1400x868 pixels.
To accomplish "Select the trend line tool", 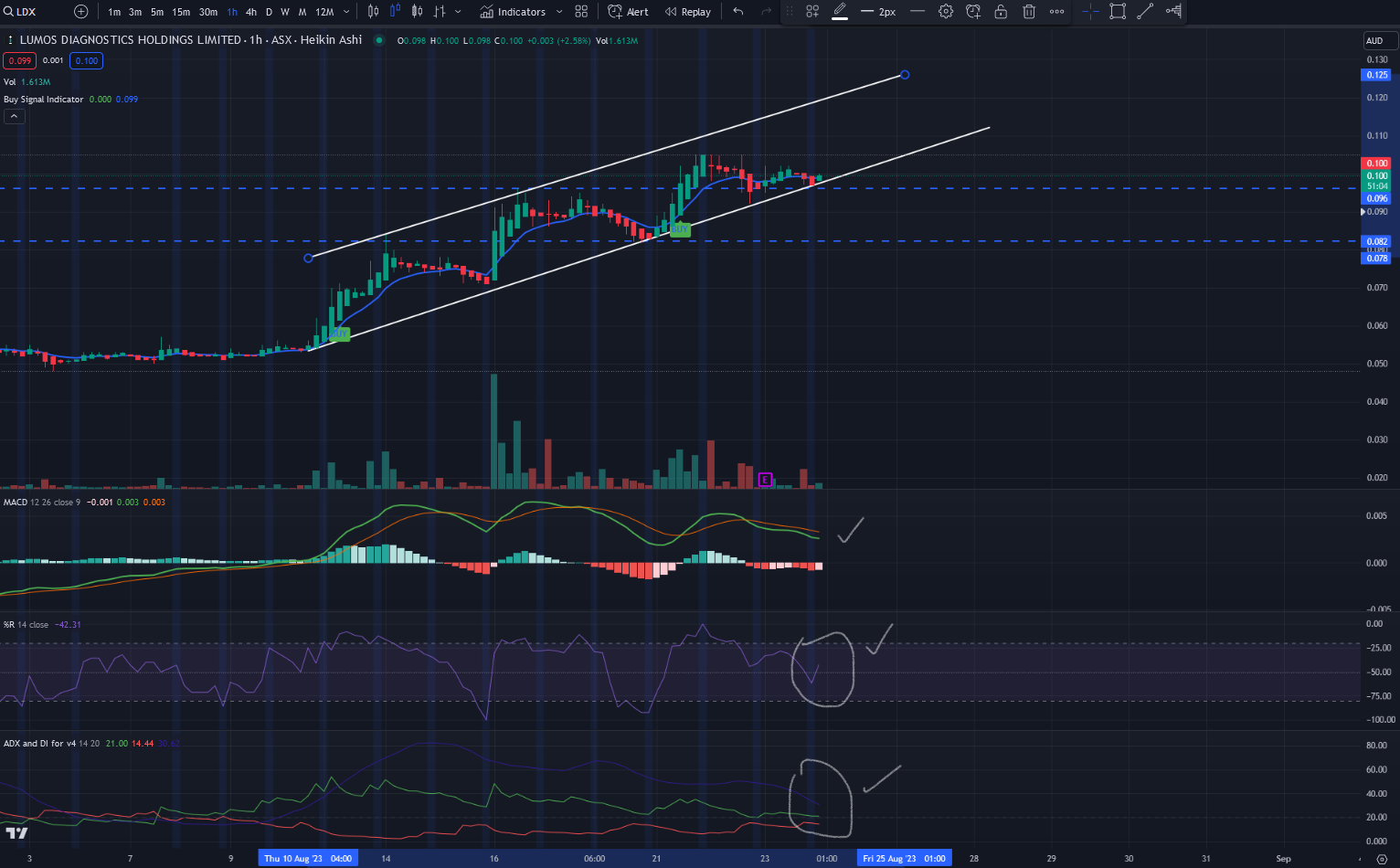I will point(1145,12).
